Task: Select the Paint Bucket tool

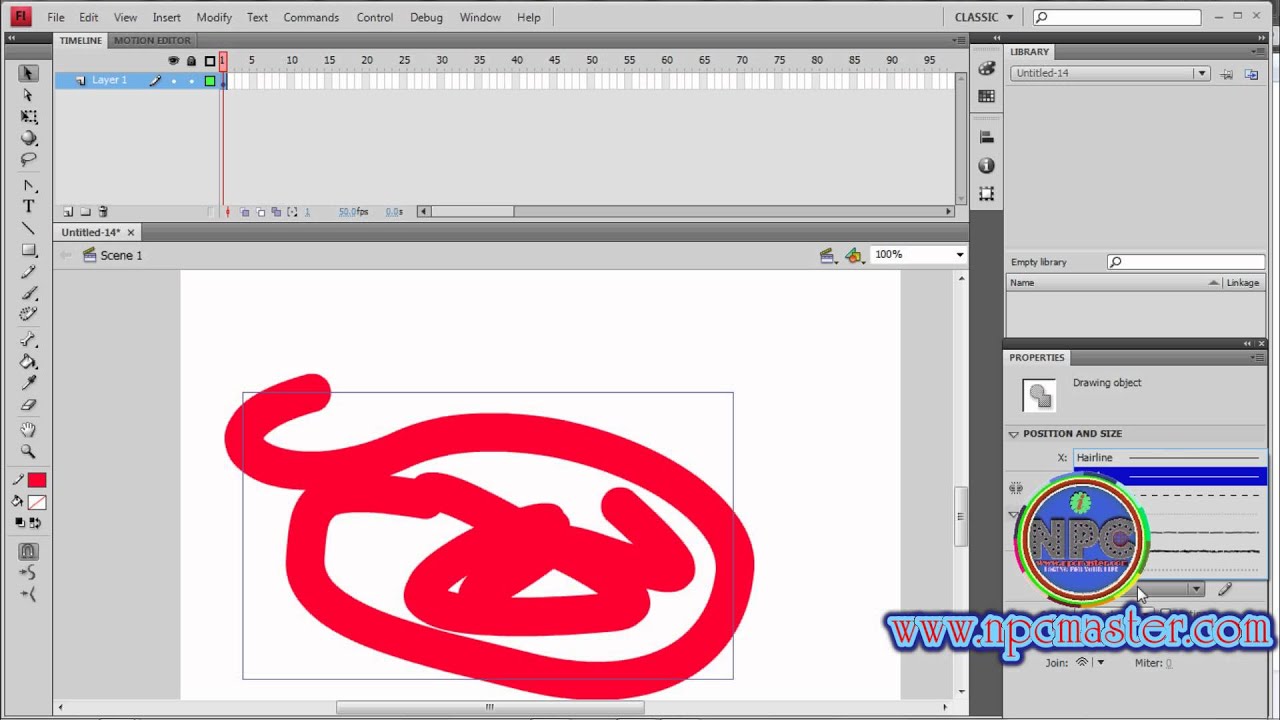Action: [28, 362]
